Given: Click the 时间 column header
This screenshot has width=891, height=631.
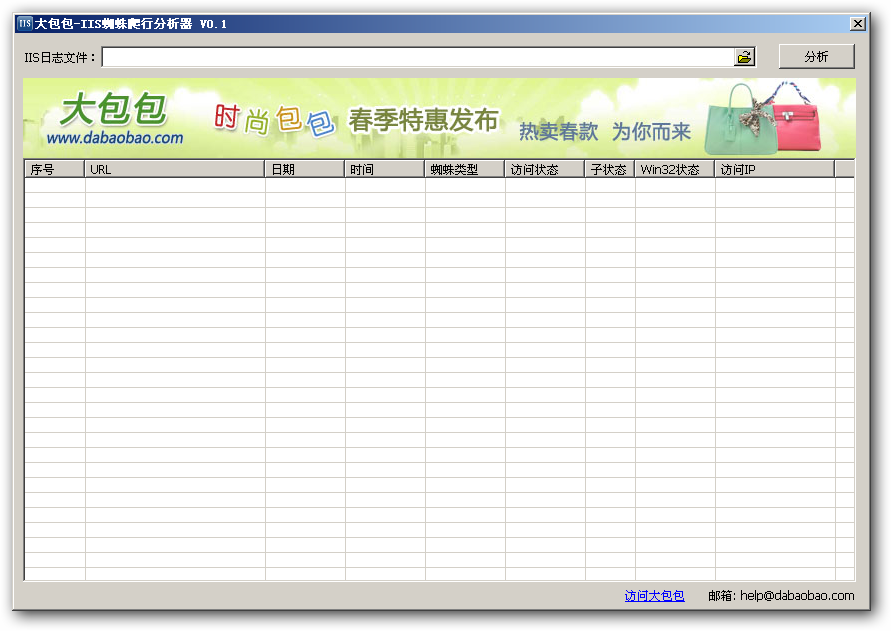Looking at the screenshot, I should (385, 169).
